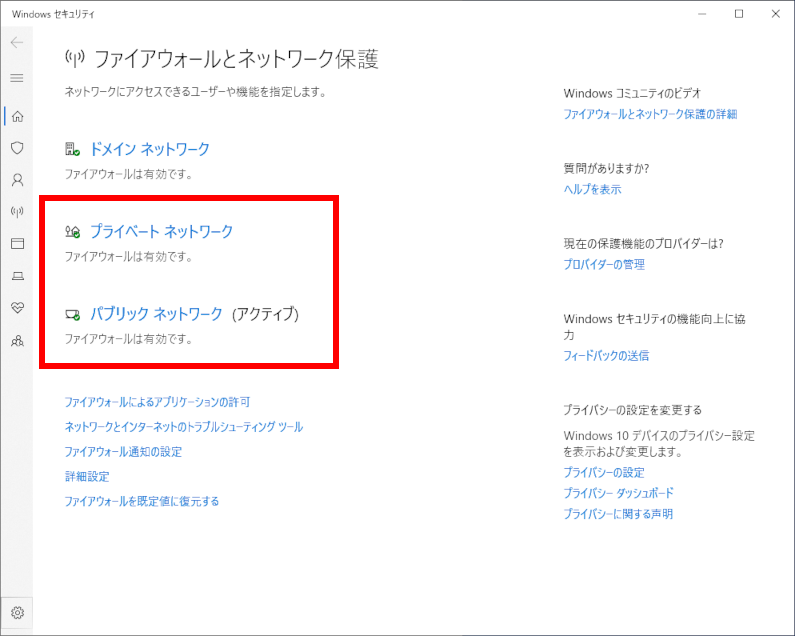Click ヘルプを表示 link
The width and height of the screenshot is (795, 636).
pyautogui.click(x=592, y=190)
